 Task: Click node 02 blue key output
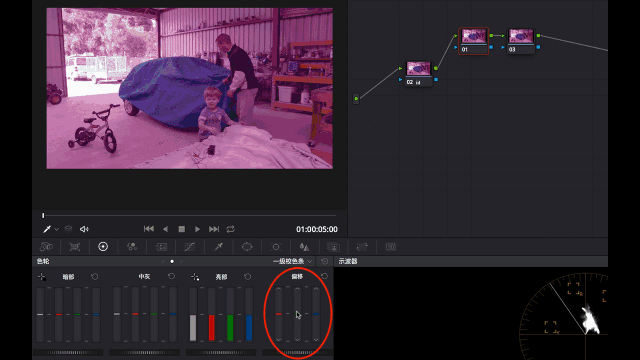pyautogui.click(x=436, y=79)
